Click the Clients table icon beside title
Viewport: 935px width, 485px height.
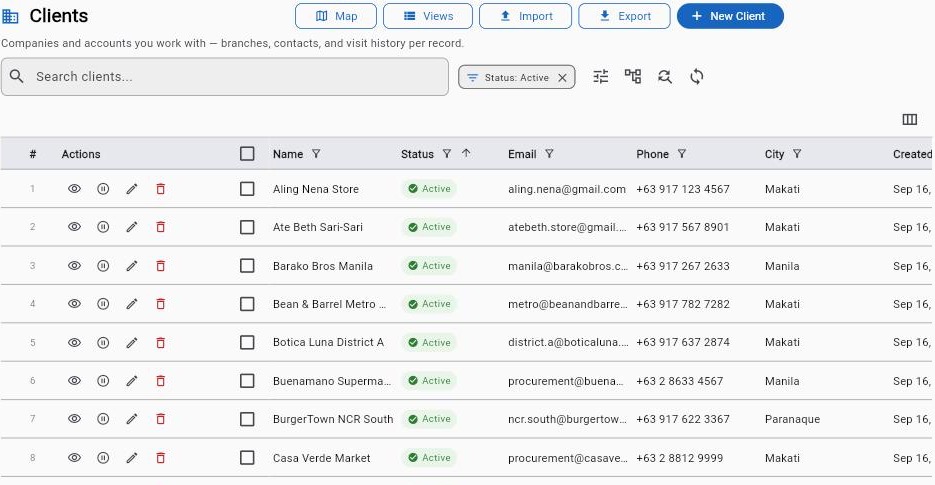[x=10, y=16]
